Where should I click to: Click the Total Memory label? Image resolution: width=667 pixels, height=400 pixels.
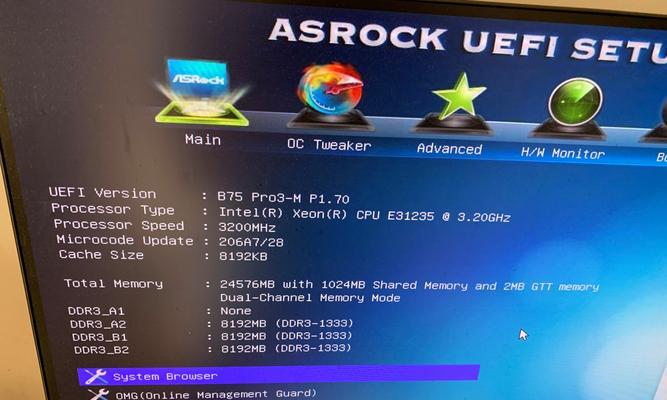(113, 283)
